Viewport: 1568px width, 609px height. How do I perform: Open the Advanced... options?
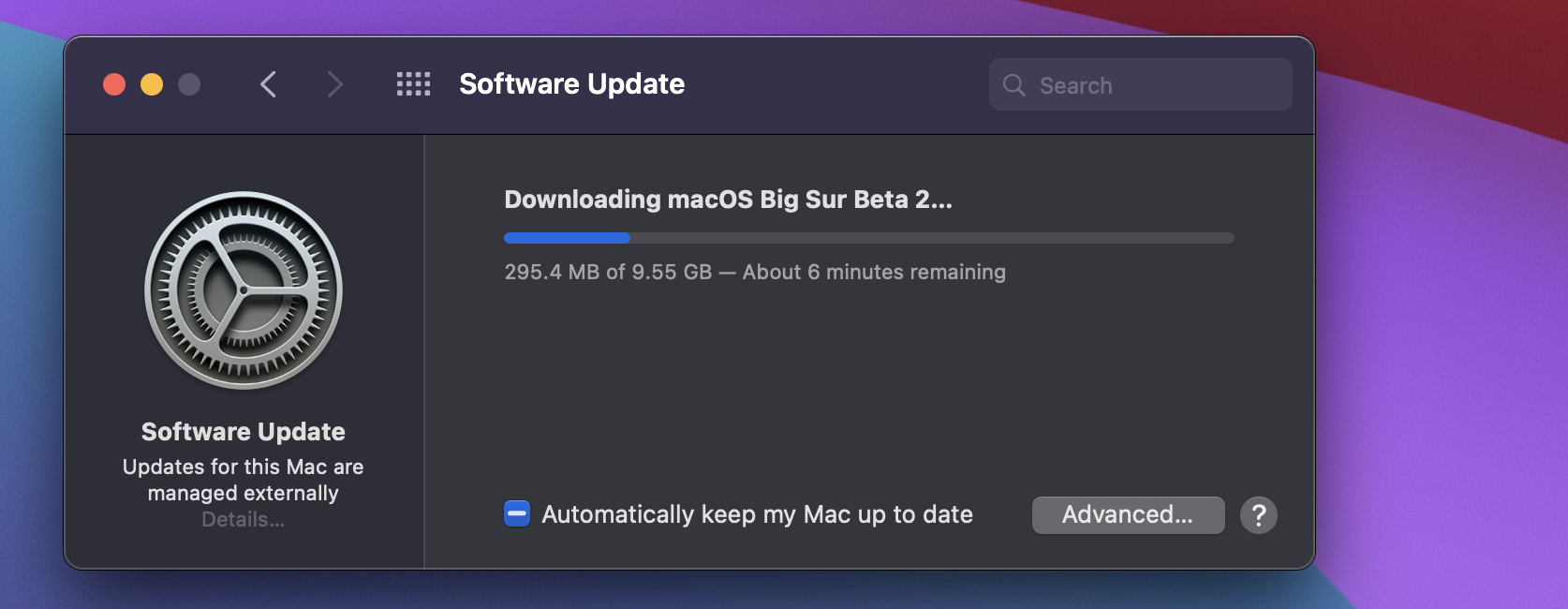coord(1128,515)
